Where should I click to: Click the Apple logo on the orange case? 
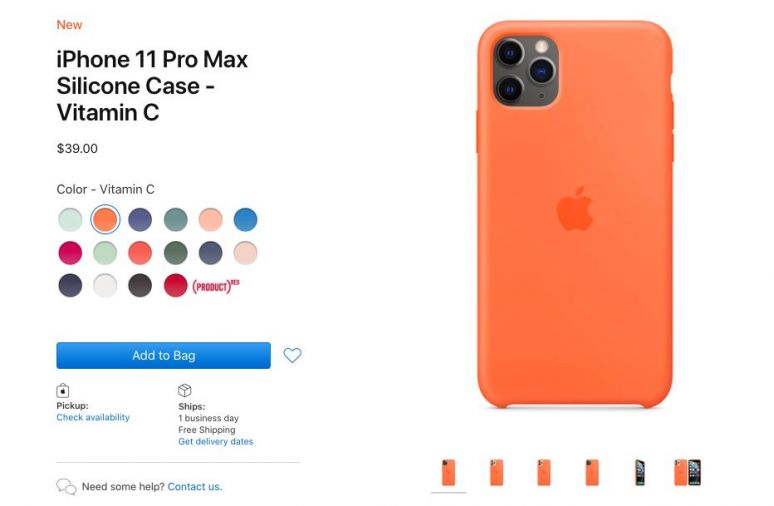point(575,208)
